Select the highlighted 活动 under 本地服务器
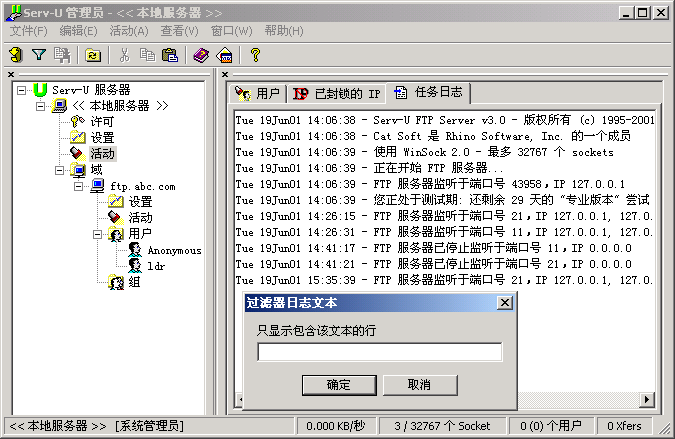 [102, 154]
